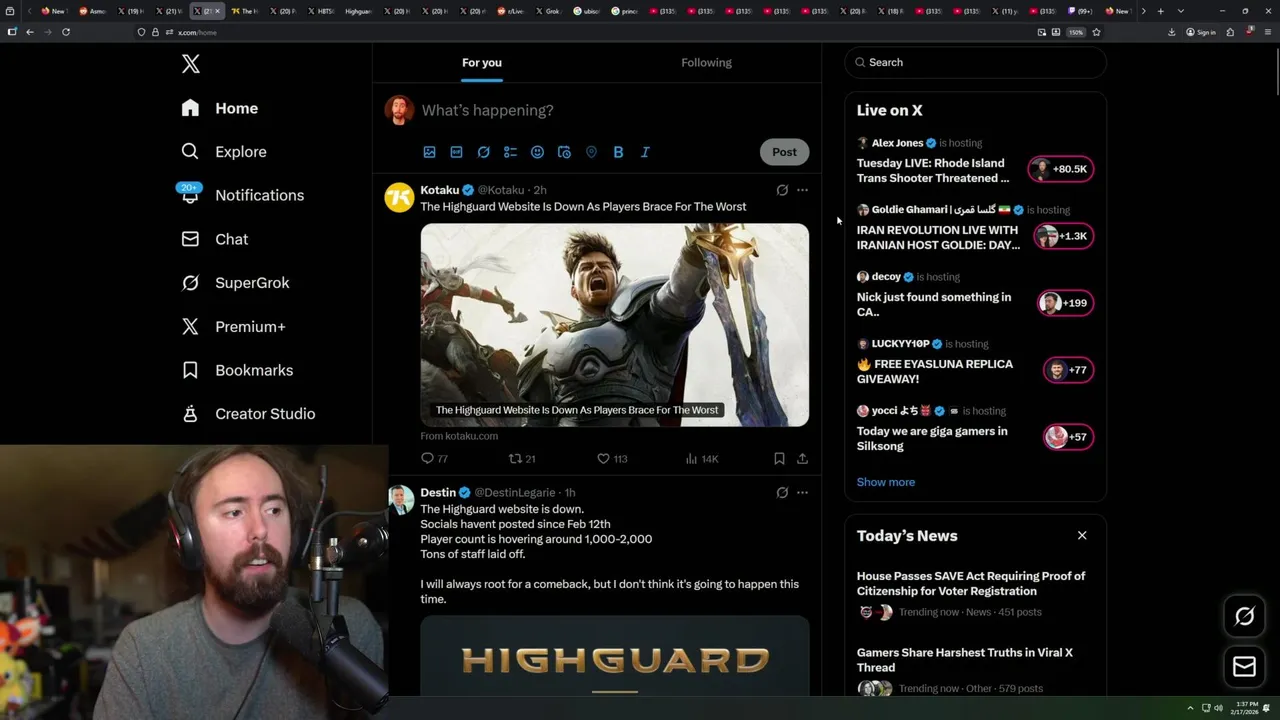Click the Grok icon on Kotaku post
Viewport: 1280px width, 720px height.
782,190
